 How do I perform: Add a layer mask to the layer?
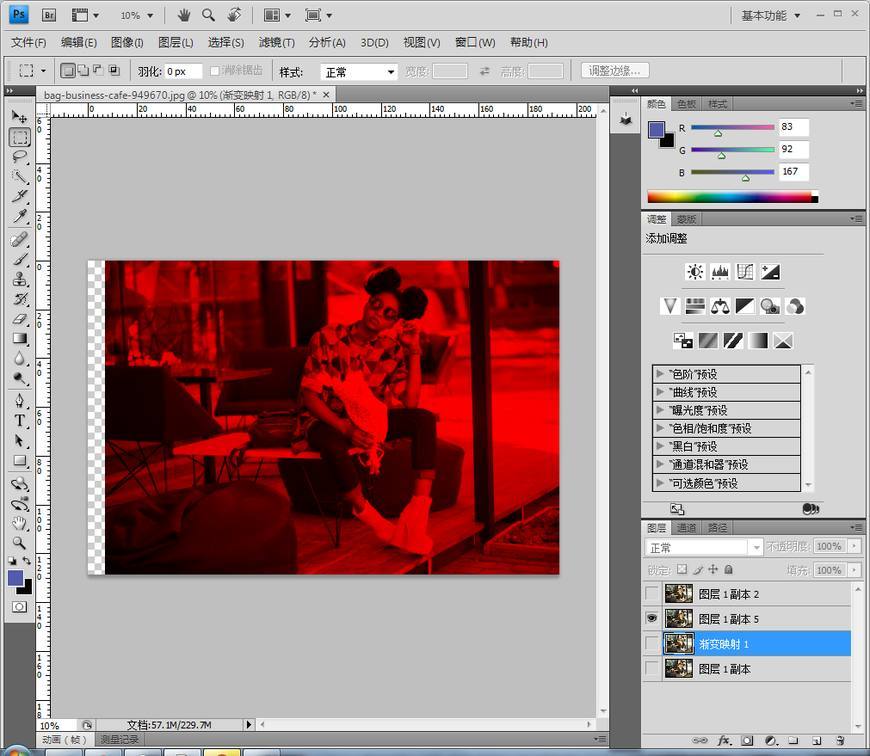pos(747,741)
